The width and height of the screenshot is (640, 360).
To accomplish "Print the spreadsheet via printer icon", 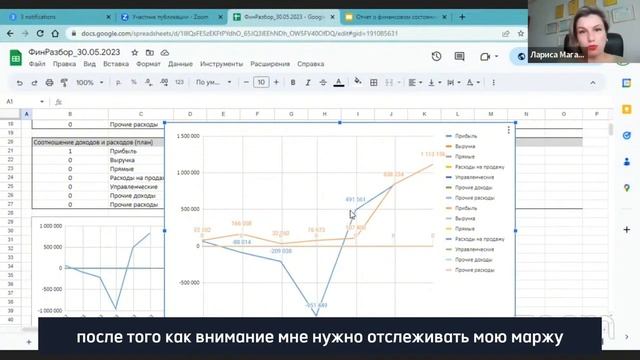I will point(49,83).
